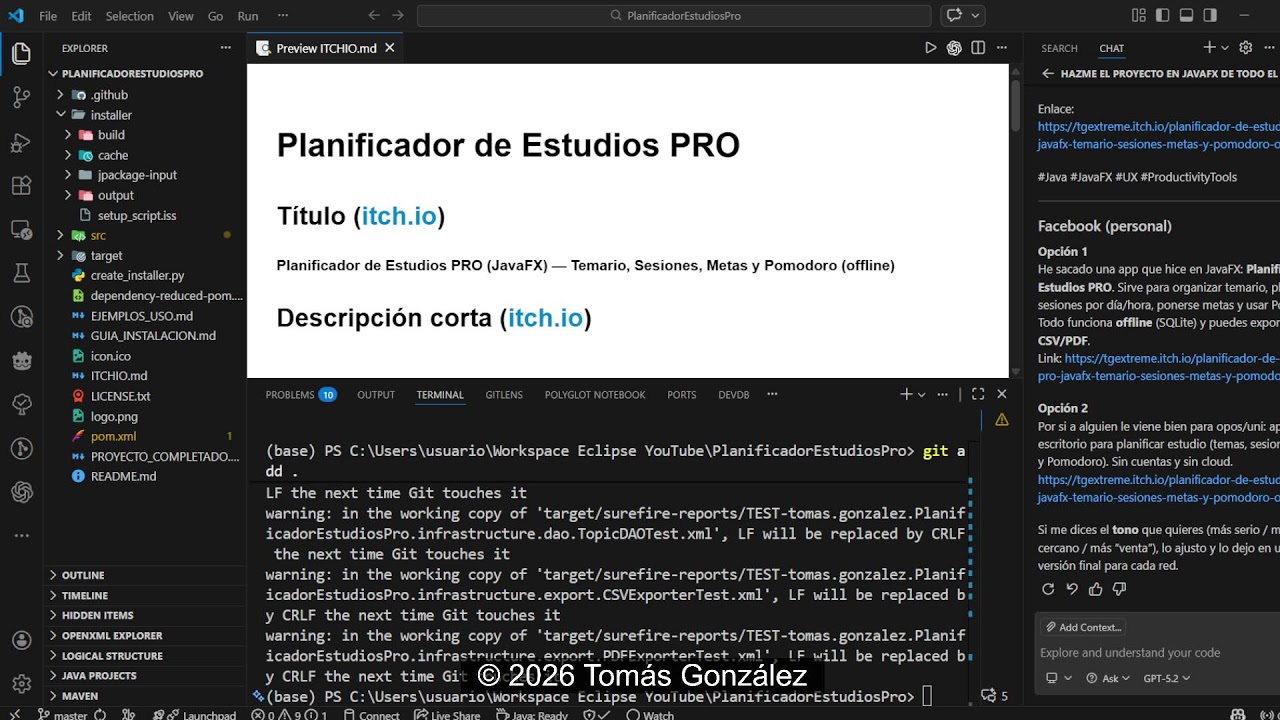Open the Explorer view in activity bar

(x=21, y=54)
